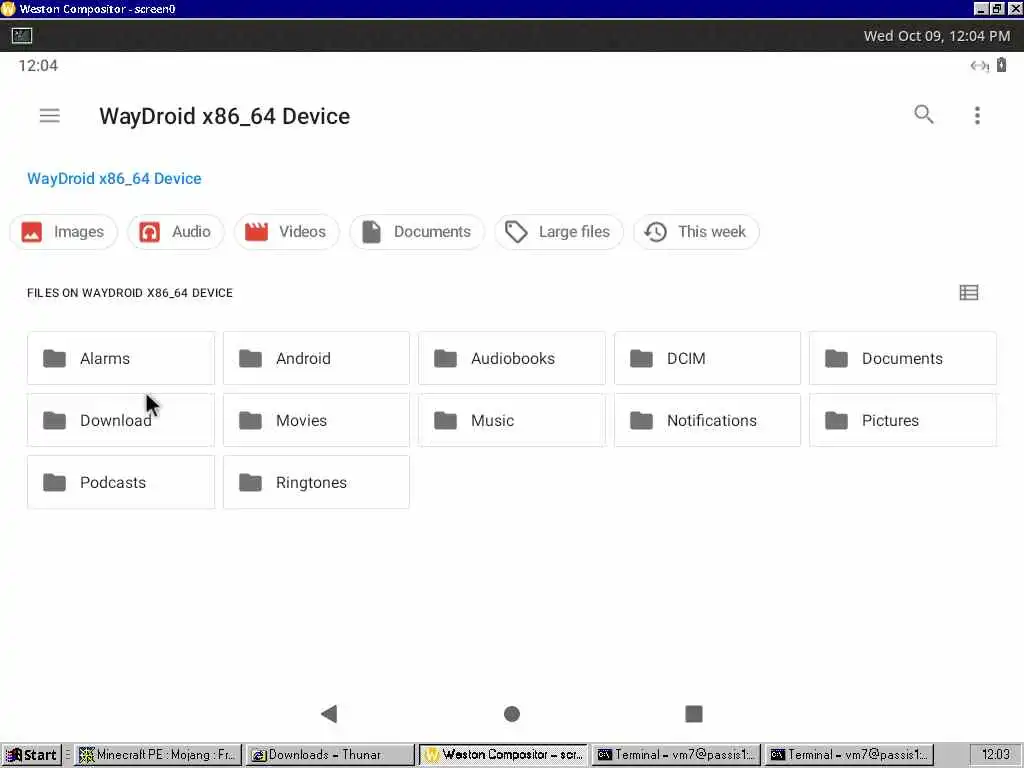Click the WayDroid x86_64 Device title text
This screenshot has width=1024, height=768.
[224, 116]
